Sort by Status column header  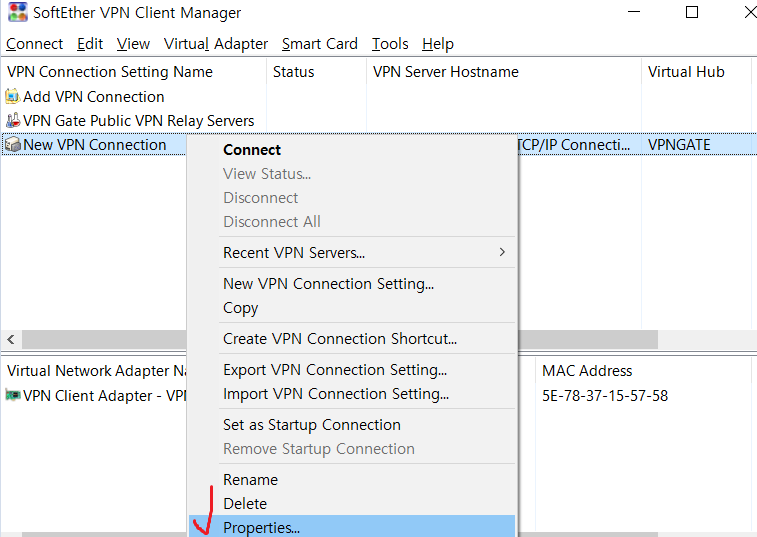316,72
